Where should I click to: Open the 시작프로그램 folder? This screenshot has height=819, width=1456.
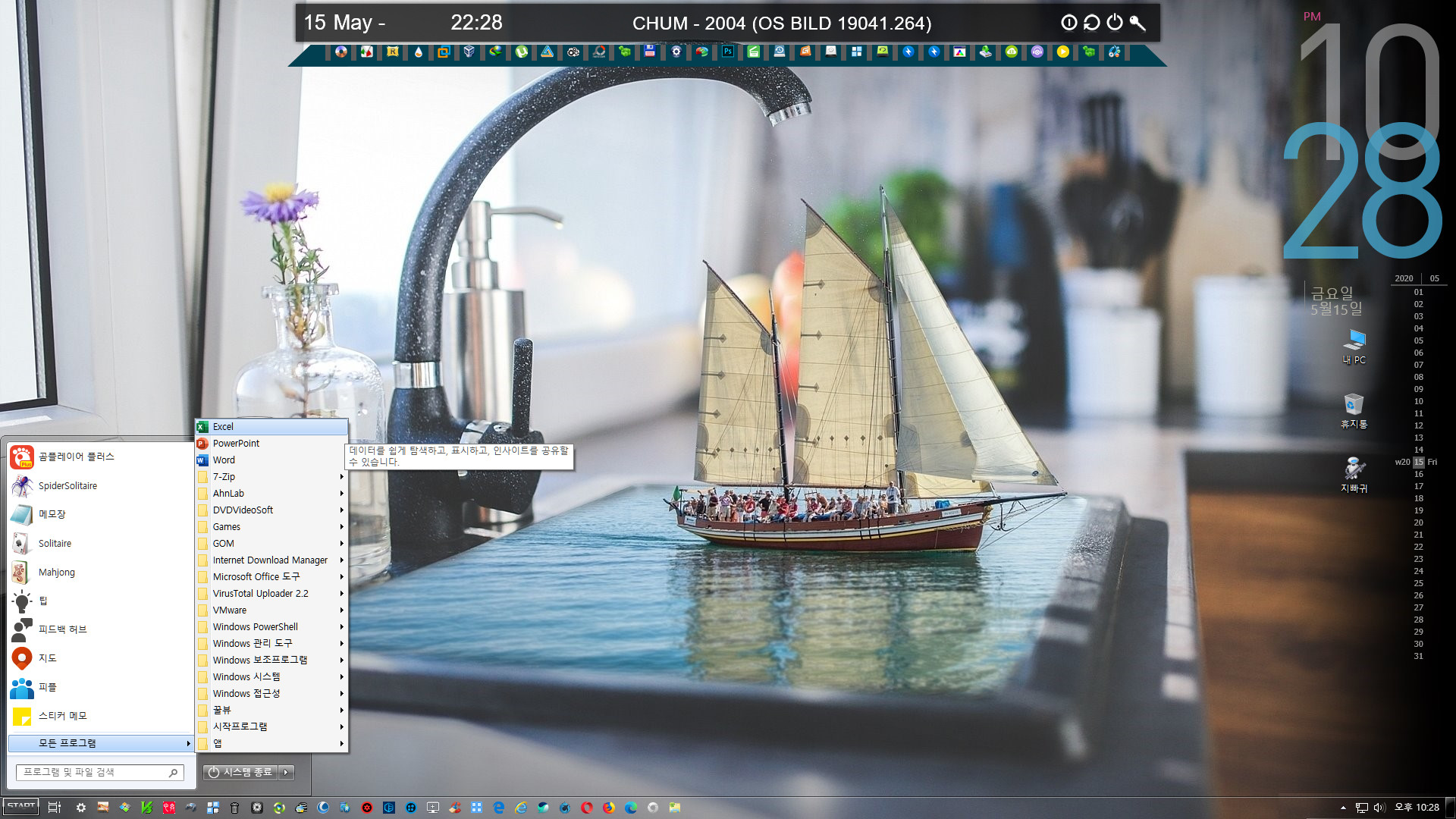271,726
